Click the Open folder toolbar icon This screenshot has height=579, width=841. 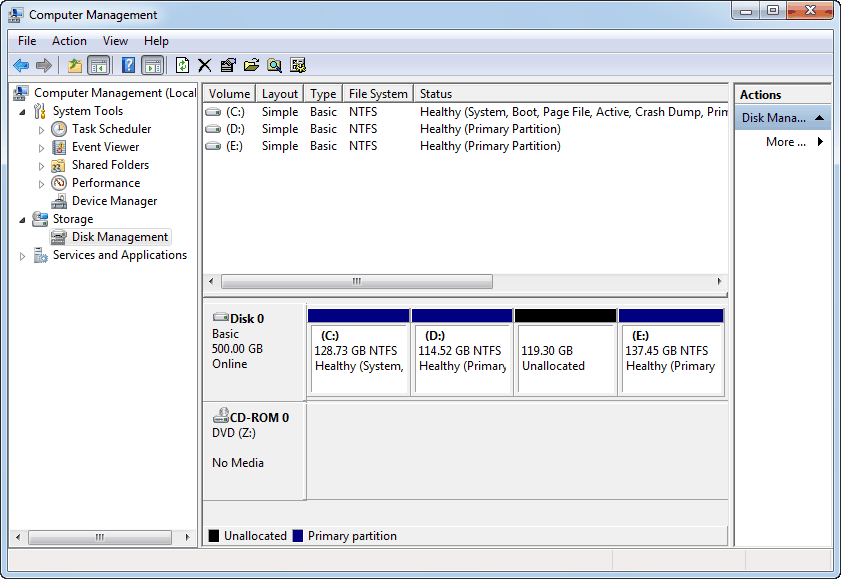coord(251,65)
